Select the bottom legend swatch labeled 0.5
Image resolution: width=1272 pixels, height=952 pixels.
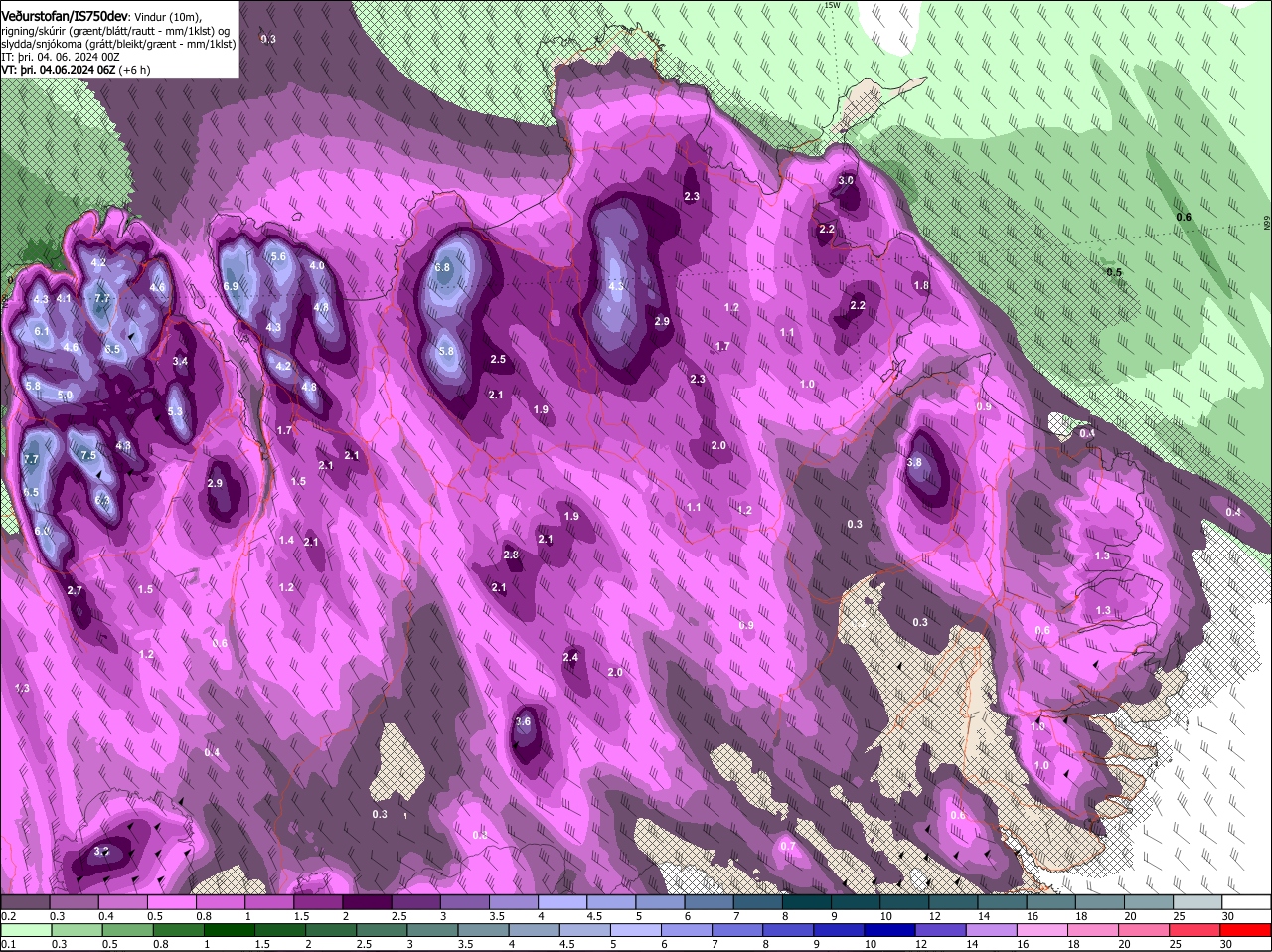(127, 930)
